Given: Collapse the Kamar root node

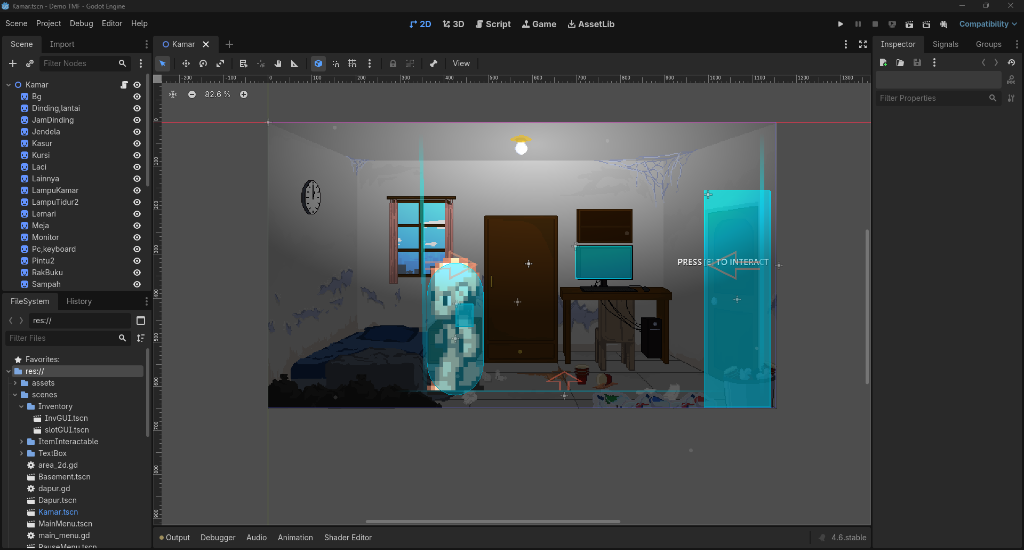Looking at the screenshot, I should click(x=8, y=85).
